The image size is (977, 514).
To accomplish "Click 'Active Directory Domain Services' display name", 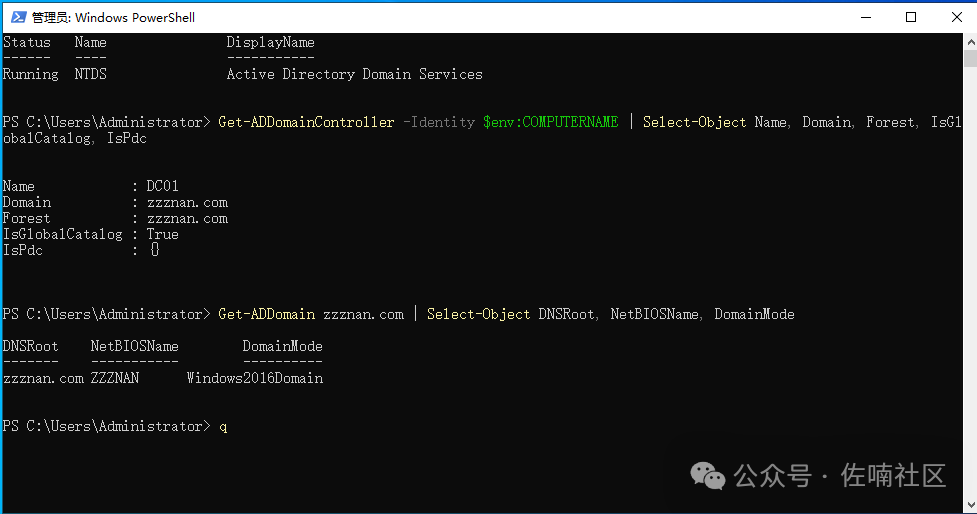I will point(354,74).
